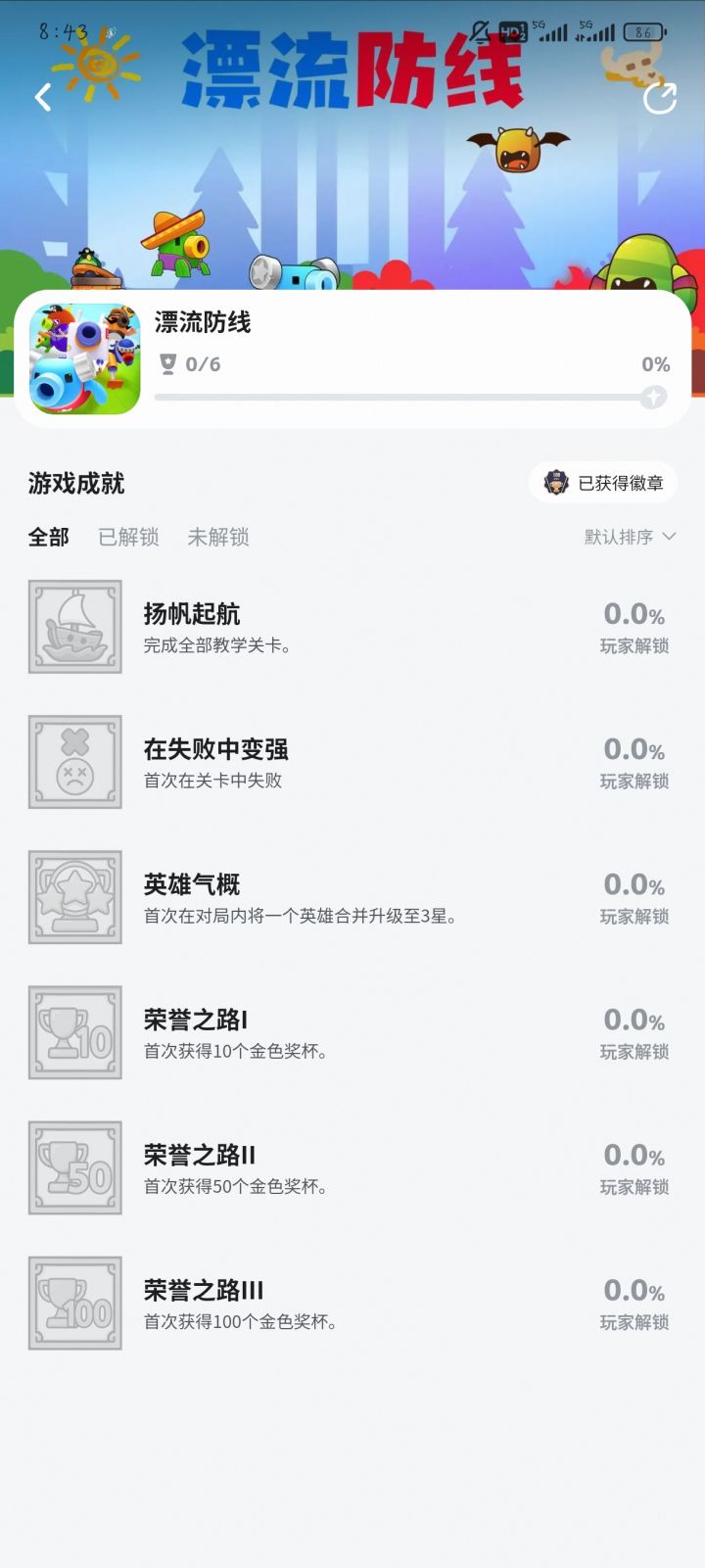
Task: Tap the 荣誉之路III trophy 100 badge
Action: pos(75,1303)
